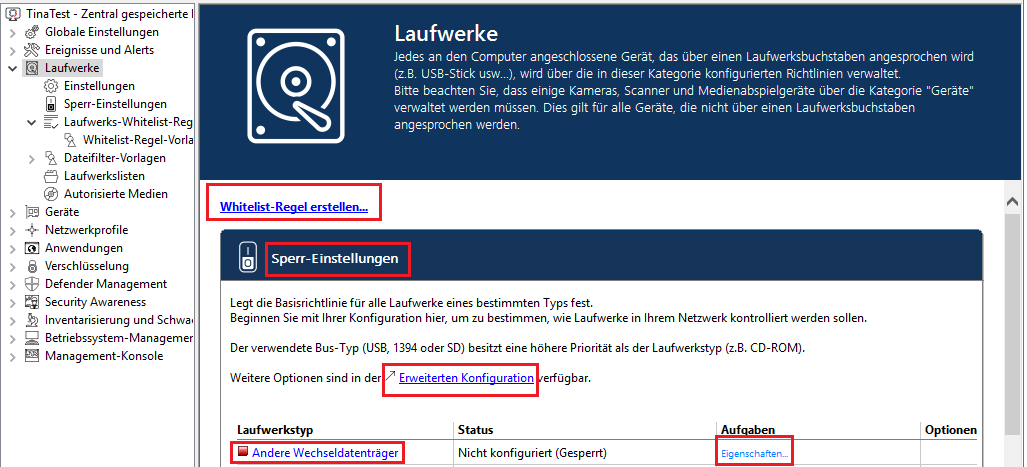Click the Ereignisse und Alerts tools icon

click(32, 50)
